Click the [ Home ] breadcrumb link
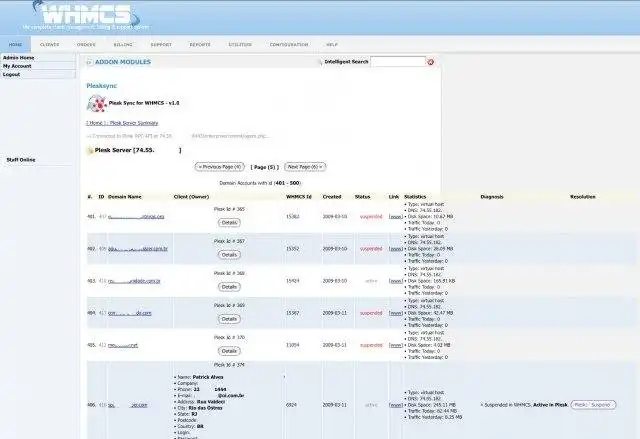640x439 pixels. [x=96, y=123]
